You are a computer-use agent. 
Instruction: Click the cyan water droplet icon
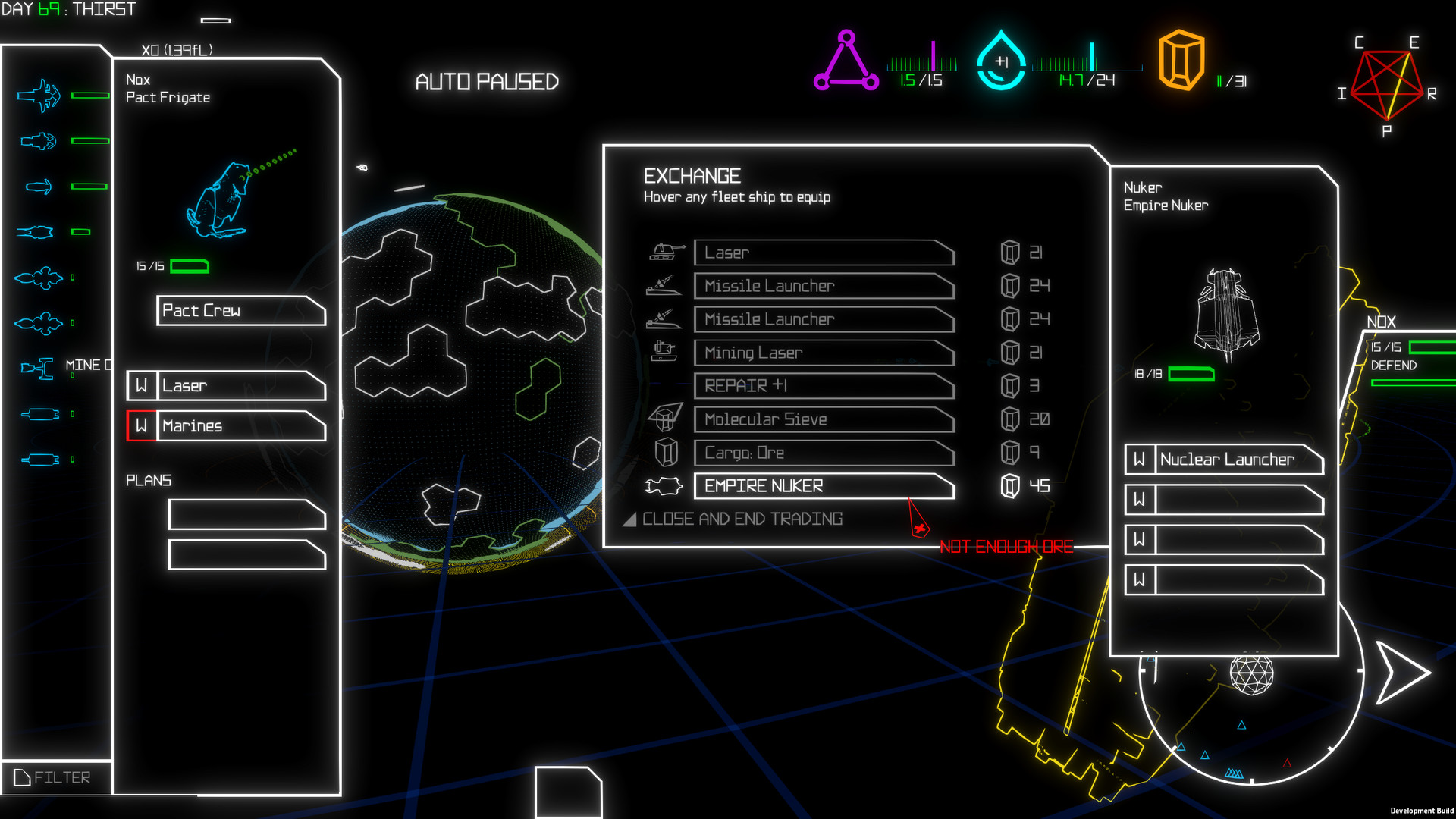pos(1001,62)
